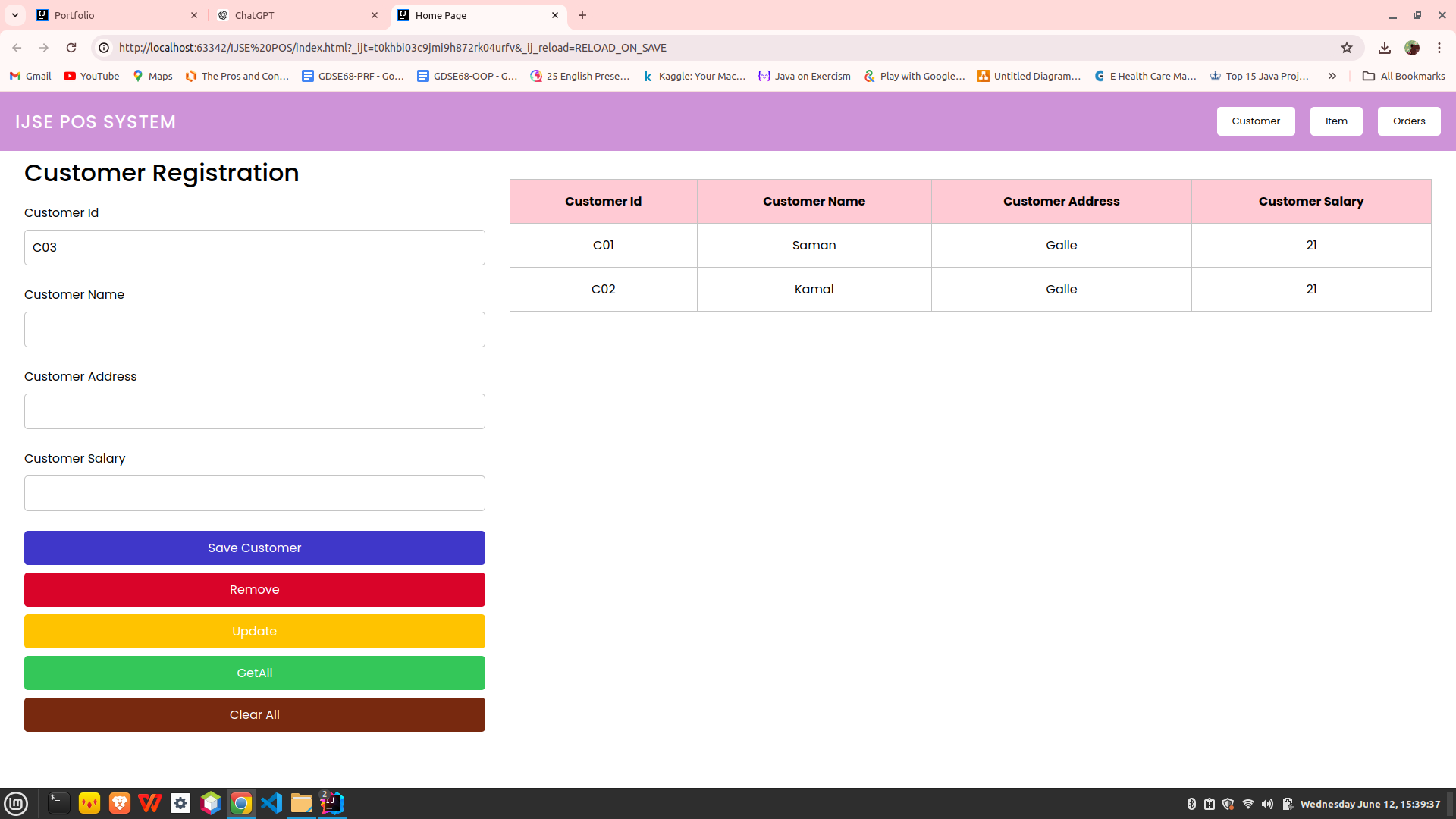Viewport: 1456px width, 819px height.
Task: Show more bookmarks chevron
Action: click(1332, 76)
